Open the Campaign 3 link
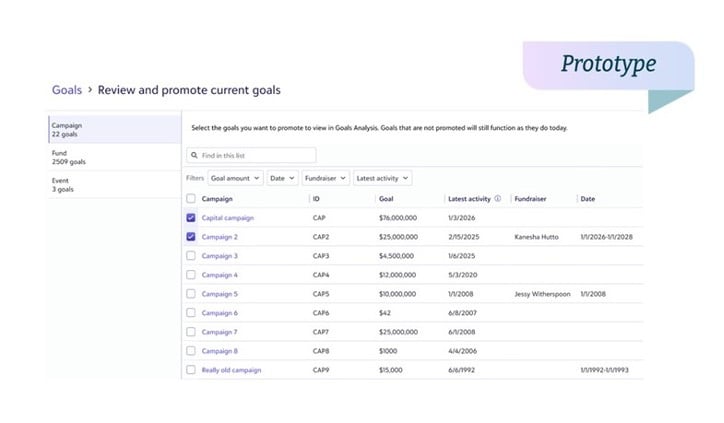Image resolution: width=724 pixels, height=423 pixels. tap(219, 256)
